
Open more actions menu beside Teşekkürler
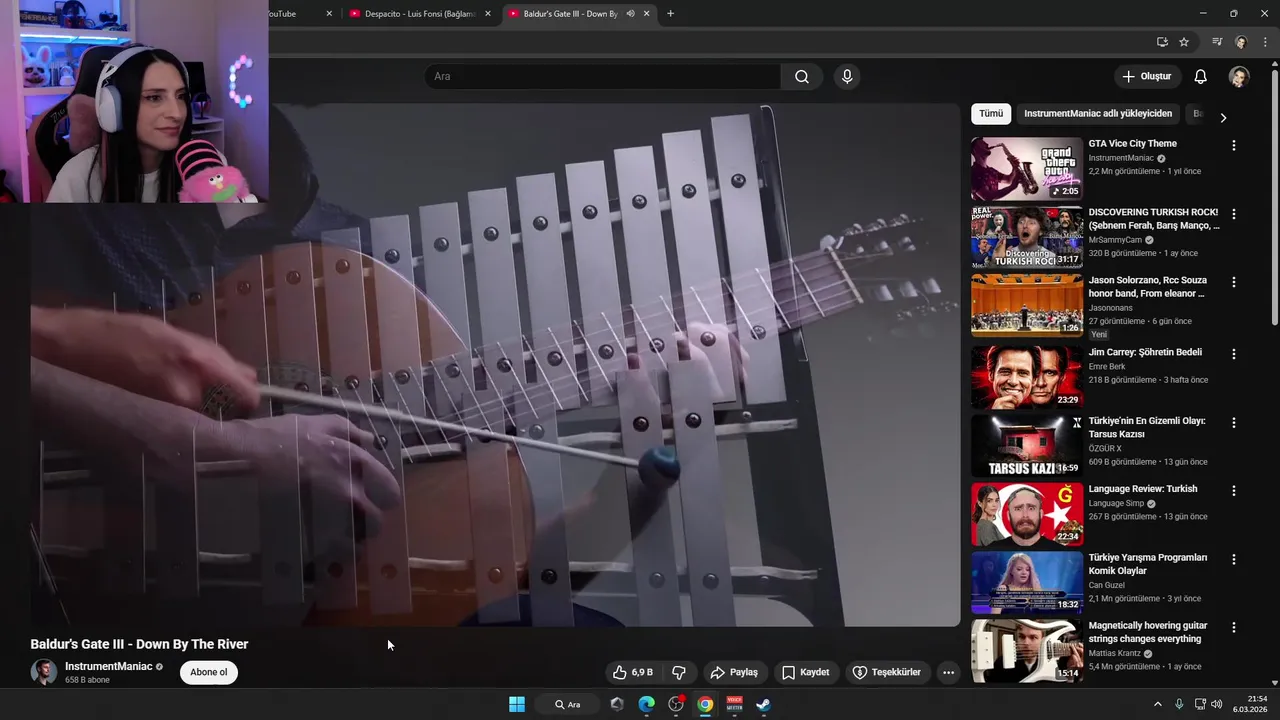click(x=948, y=672)
